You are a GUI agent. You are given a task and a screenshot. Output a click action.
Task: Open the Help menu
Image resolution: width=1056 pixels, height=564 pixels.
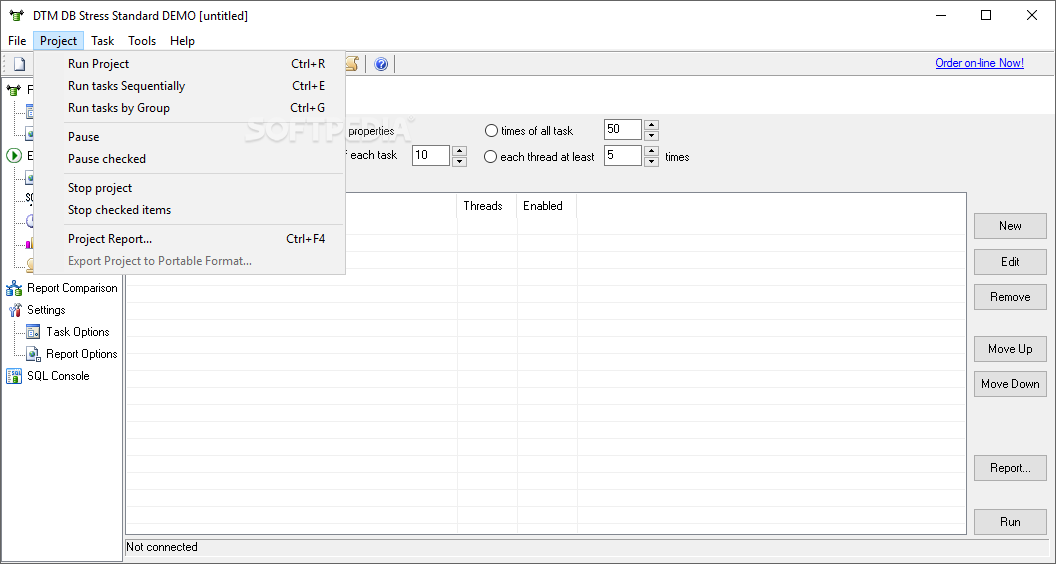(x=183, y=41)
